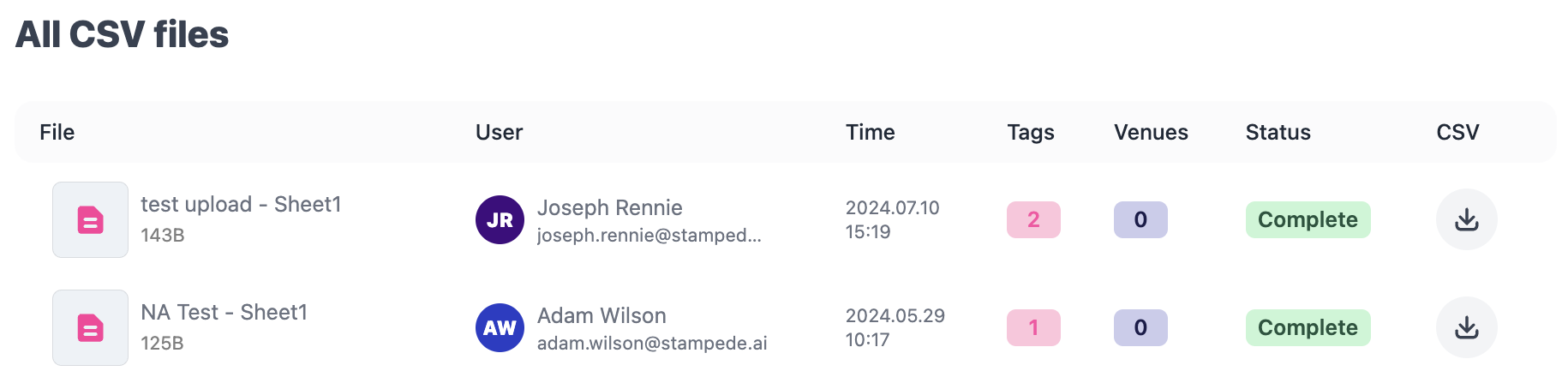Click the Time column header

coord(870,132)
